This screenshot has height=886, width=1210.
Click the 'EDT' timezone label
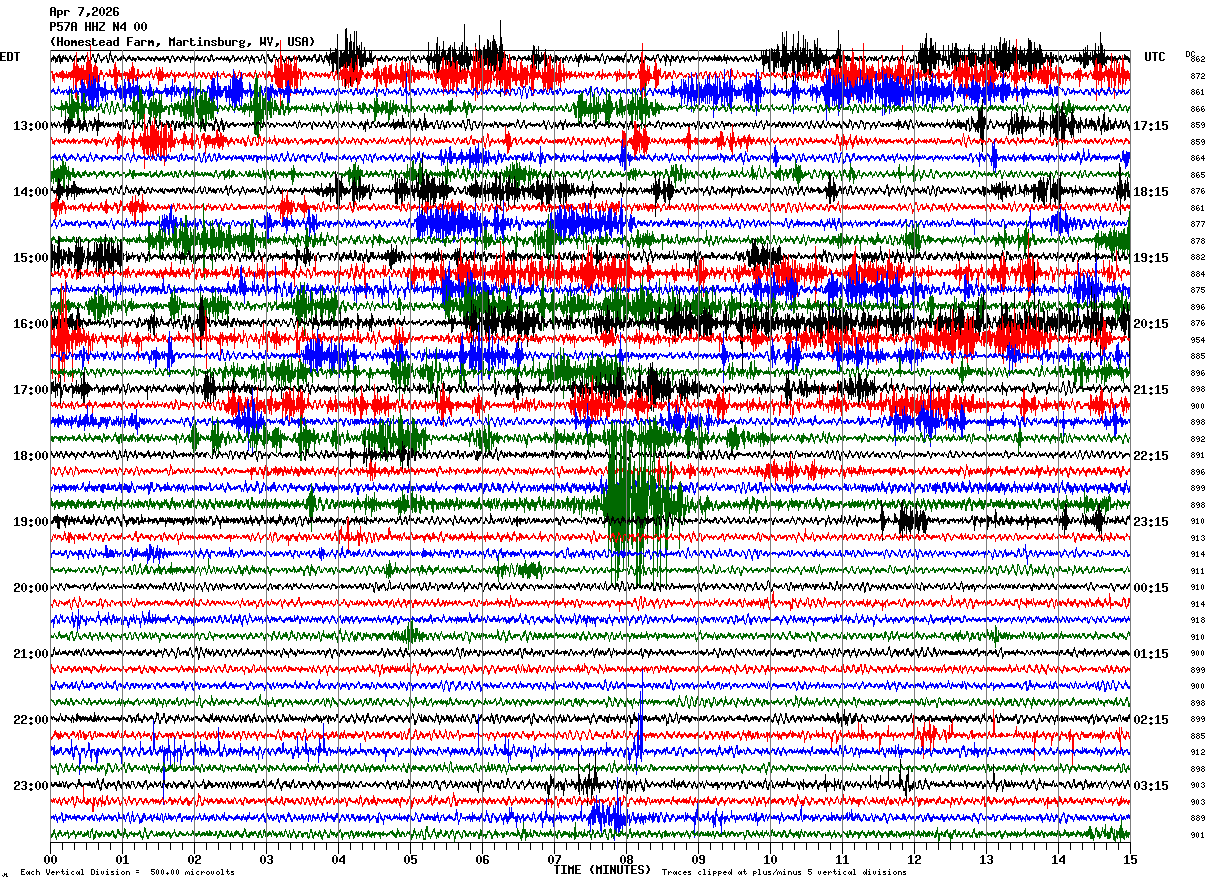click(x=10, y=57)
